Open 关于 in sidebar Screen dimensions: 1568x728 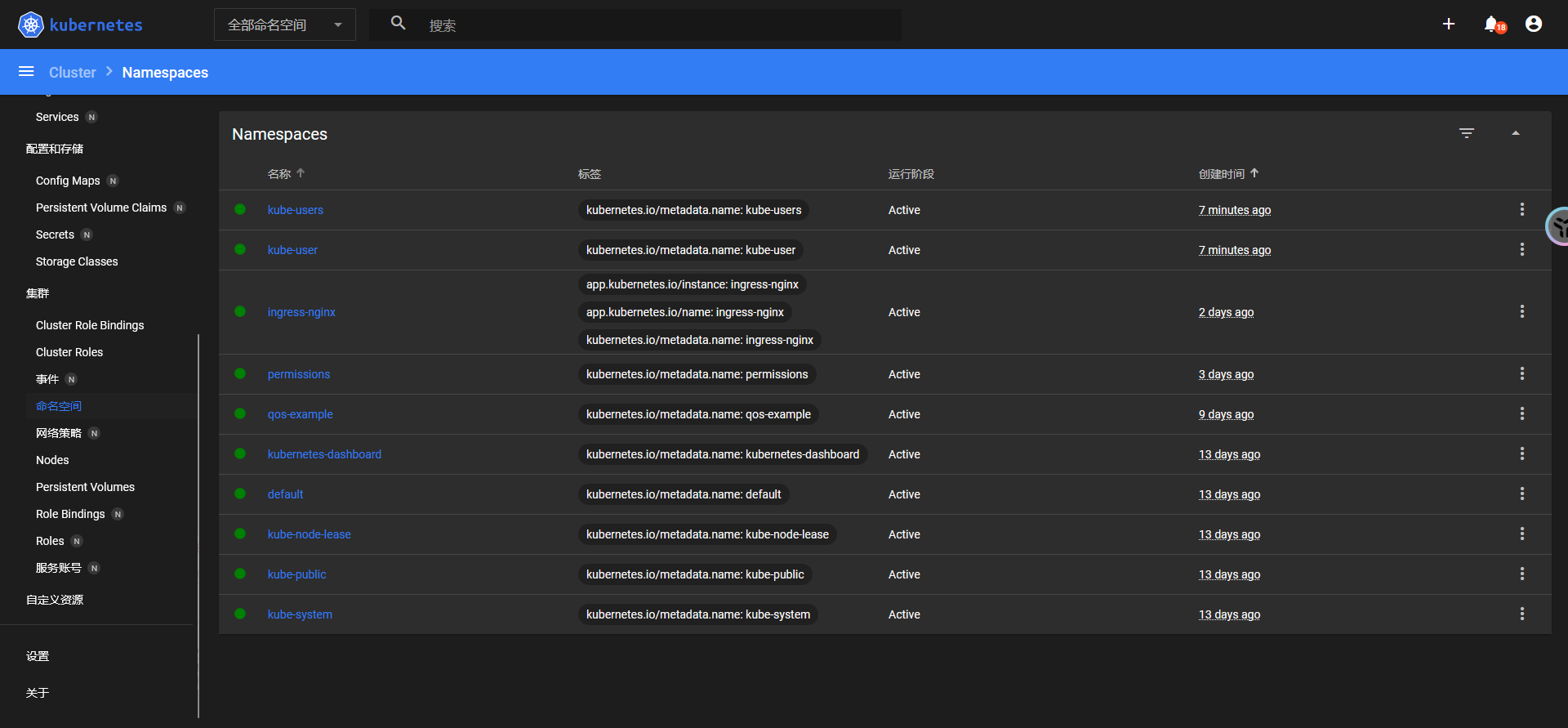tap(38, 693)
